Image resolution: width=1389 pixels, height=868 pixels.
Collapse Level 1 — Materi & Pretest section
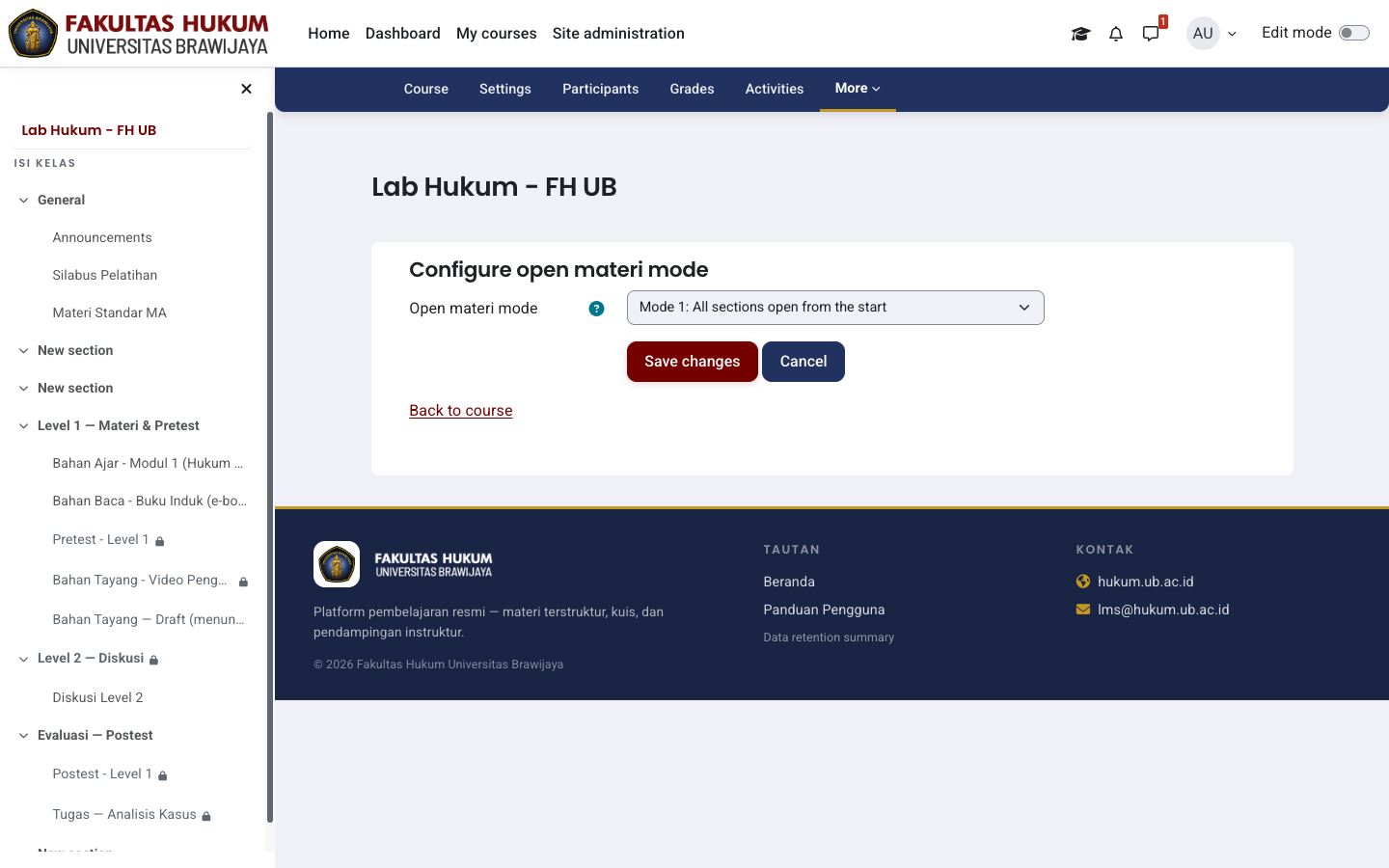24,426
